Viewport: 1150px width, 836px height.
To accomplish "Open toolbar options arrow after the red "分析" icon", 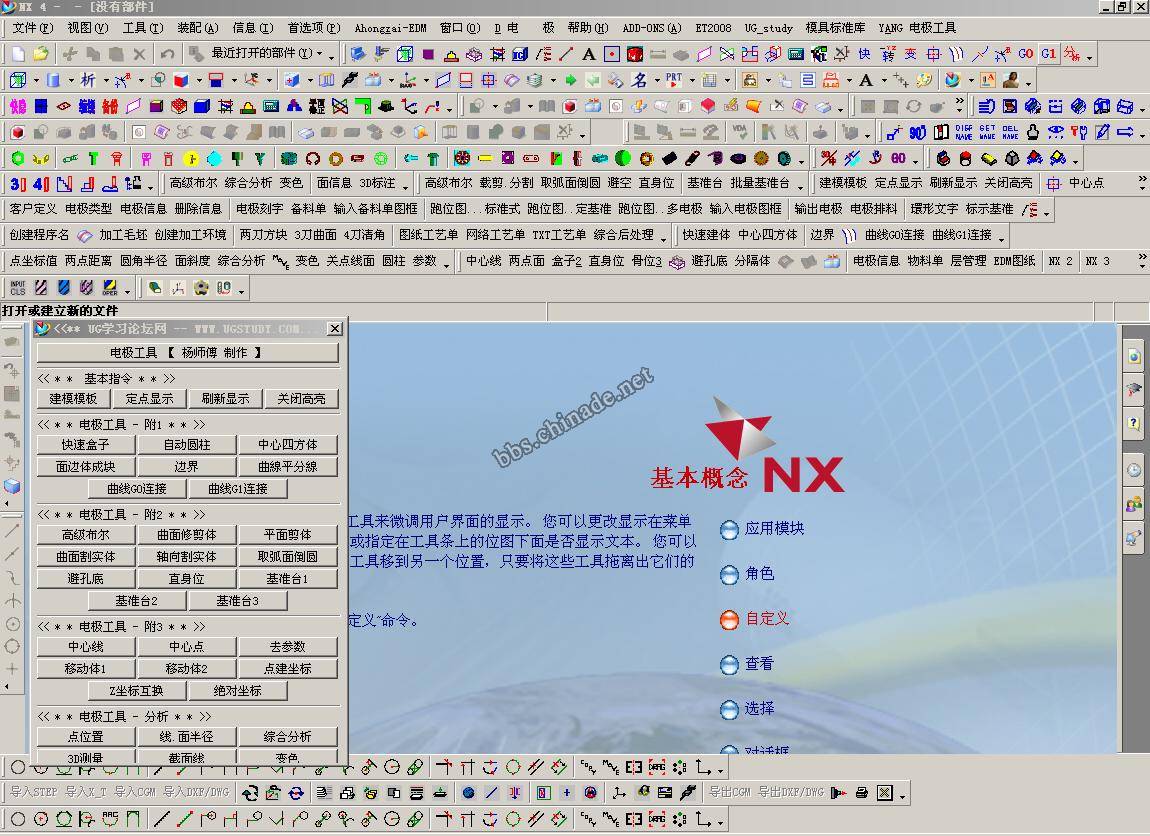I will pyautogui.click(x=1089, y=57).
